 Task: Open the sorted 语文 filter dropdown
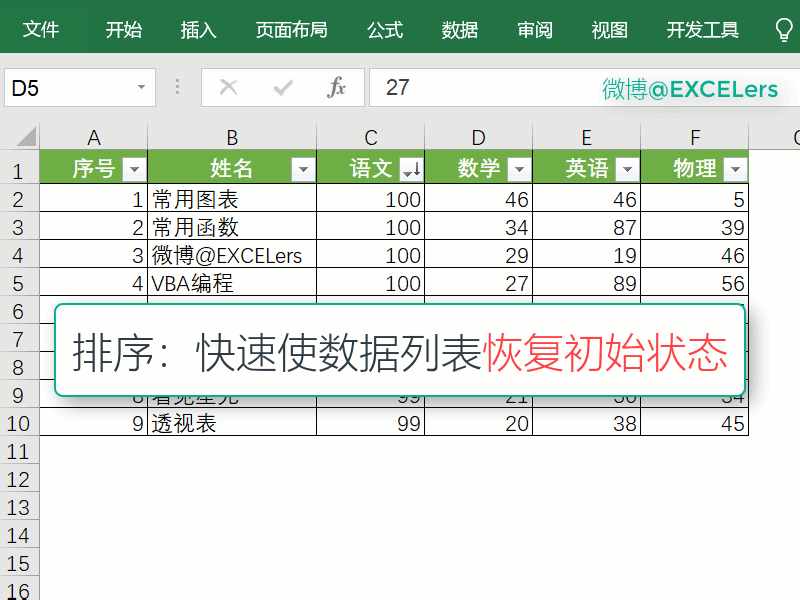click(x=410, y=169)
